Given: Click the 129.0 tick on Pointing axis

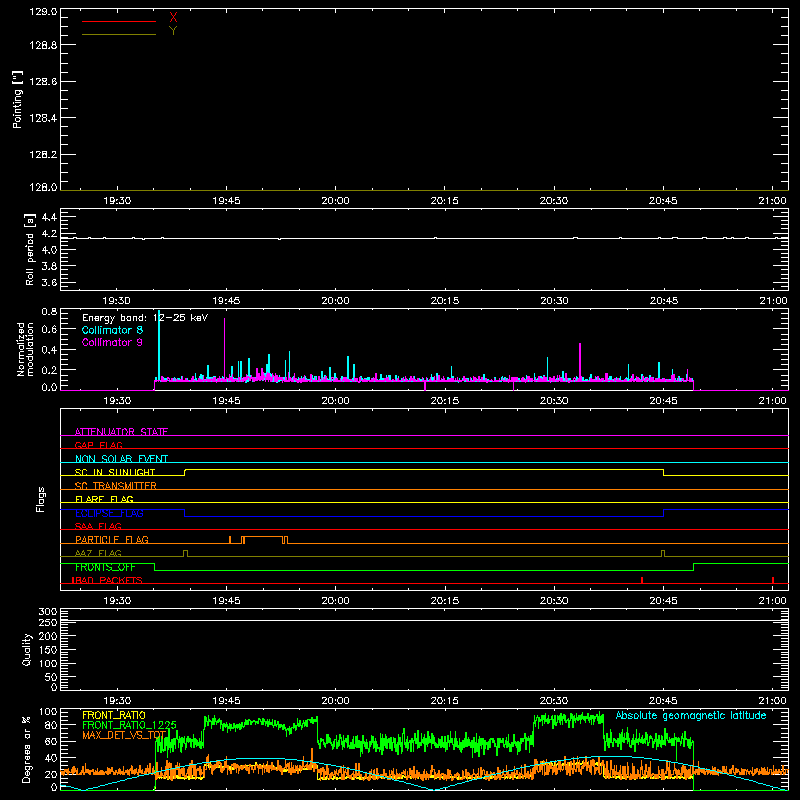Looking at the screenshot, I should point(43,12).
